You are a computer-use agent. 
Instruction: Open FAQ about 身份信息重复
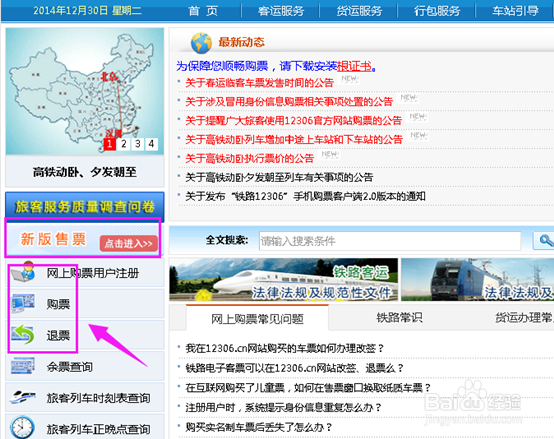click(284, 408)
